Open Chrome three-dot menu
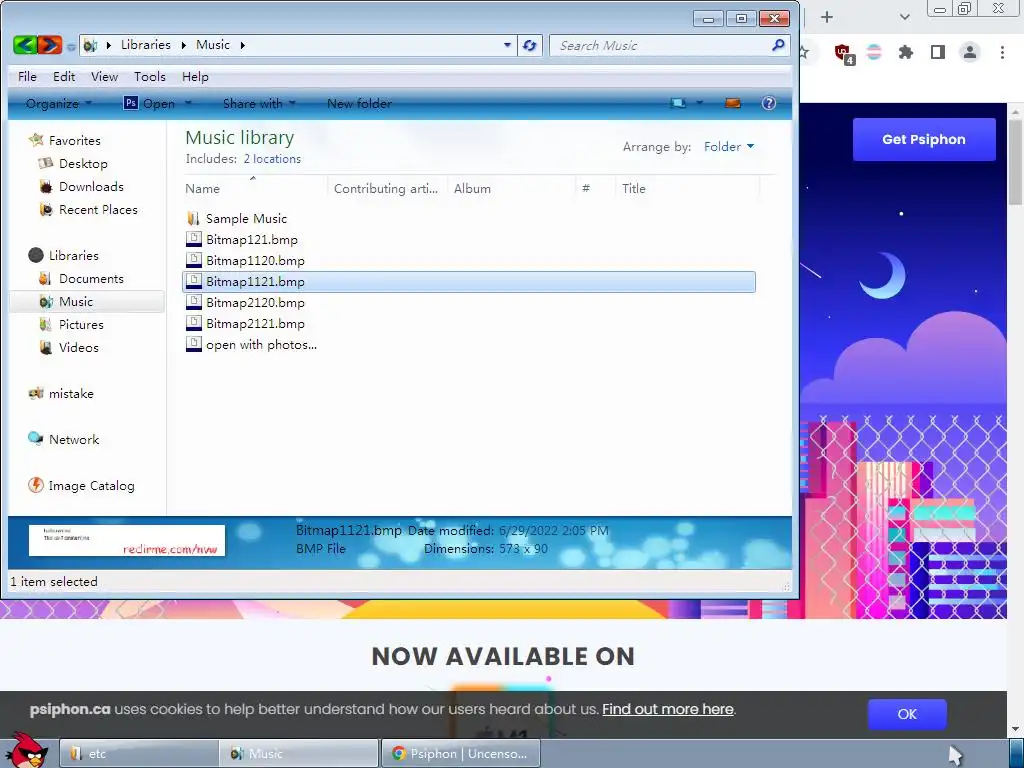The height and width of the screenshot is (768, 1024). [x=1002, y=52]
